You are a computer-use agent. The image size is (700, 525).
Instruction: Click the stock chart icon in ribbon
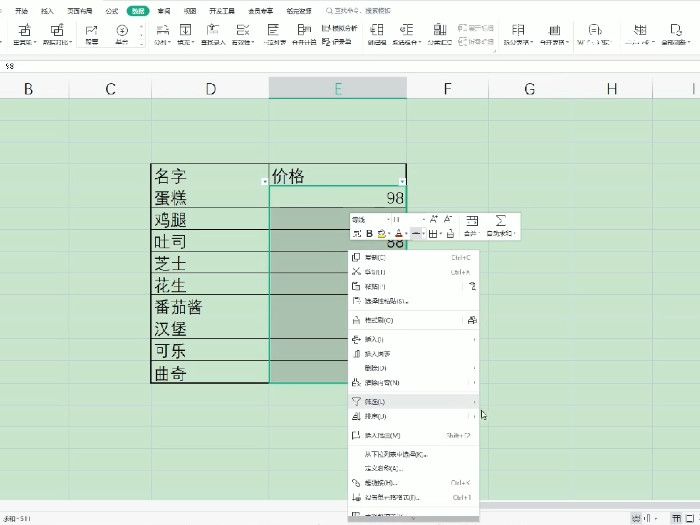(x=91, y=30)
